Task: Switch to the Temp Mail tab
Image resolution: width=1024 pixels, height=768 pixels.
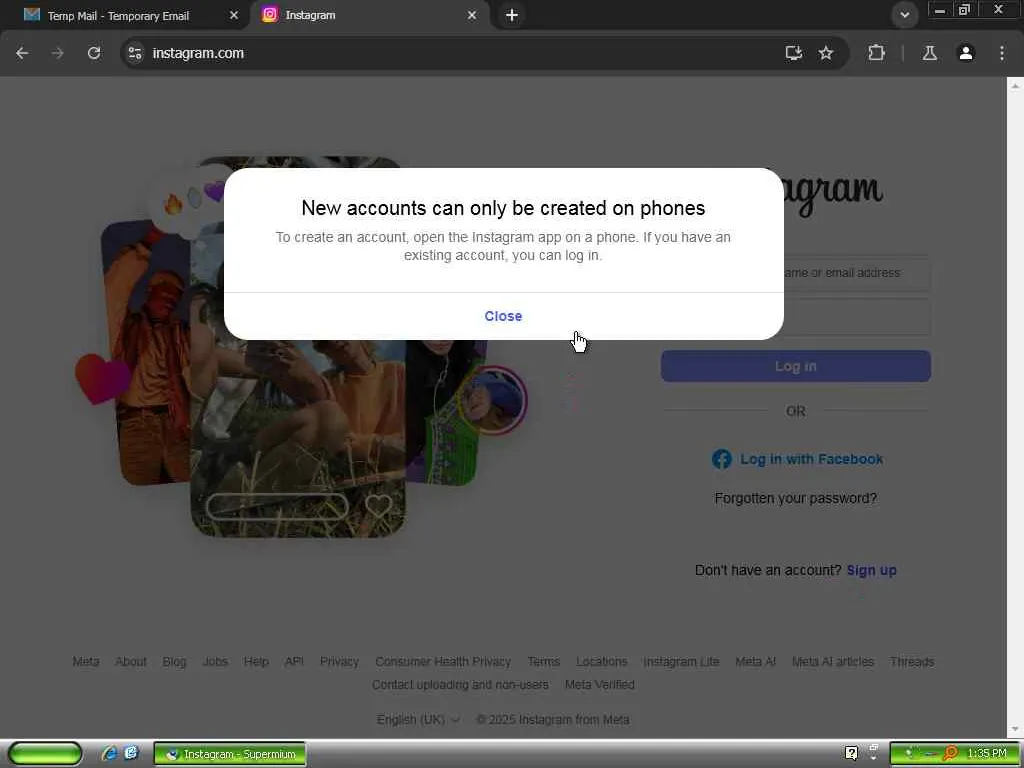Action: 118,16
